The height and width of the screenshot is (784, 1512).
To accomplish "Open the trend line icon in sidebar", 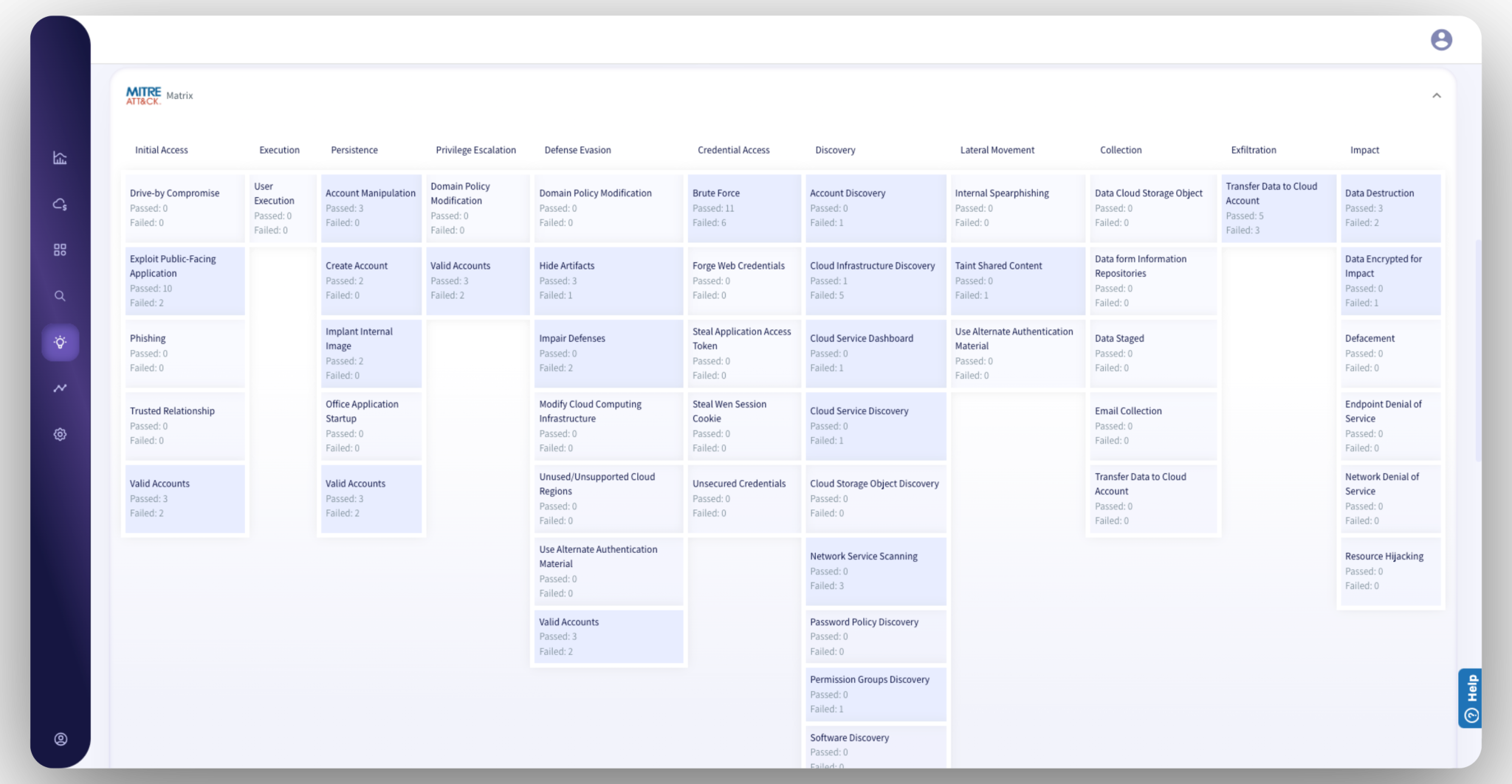I will [60, 388].
